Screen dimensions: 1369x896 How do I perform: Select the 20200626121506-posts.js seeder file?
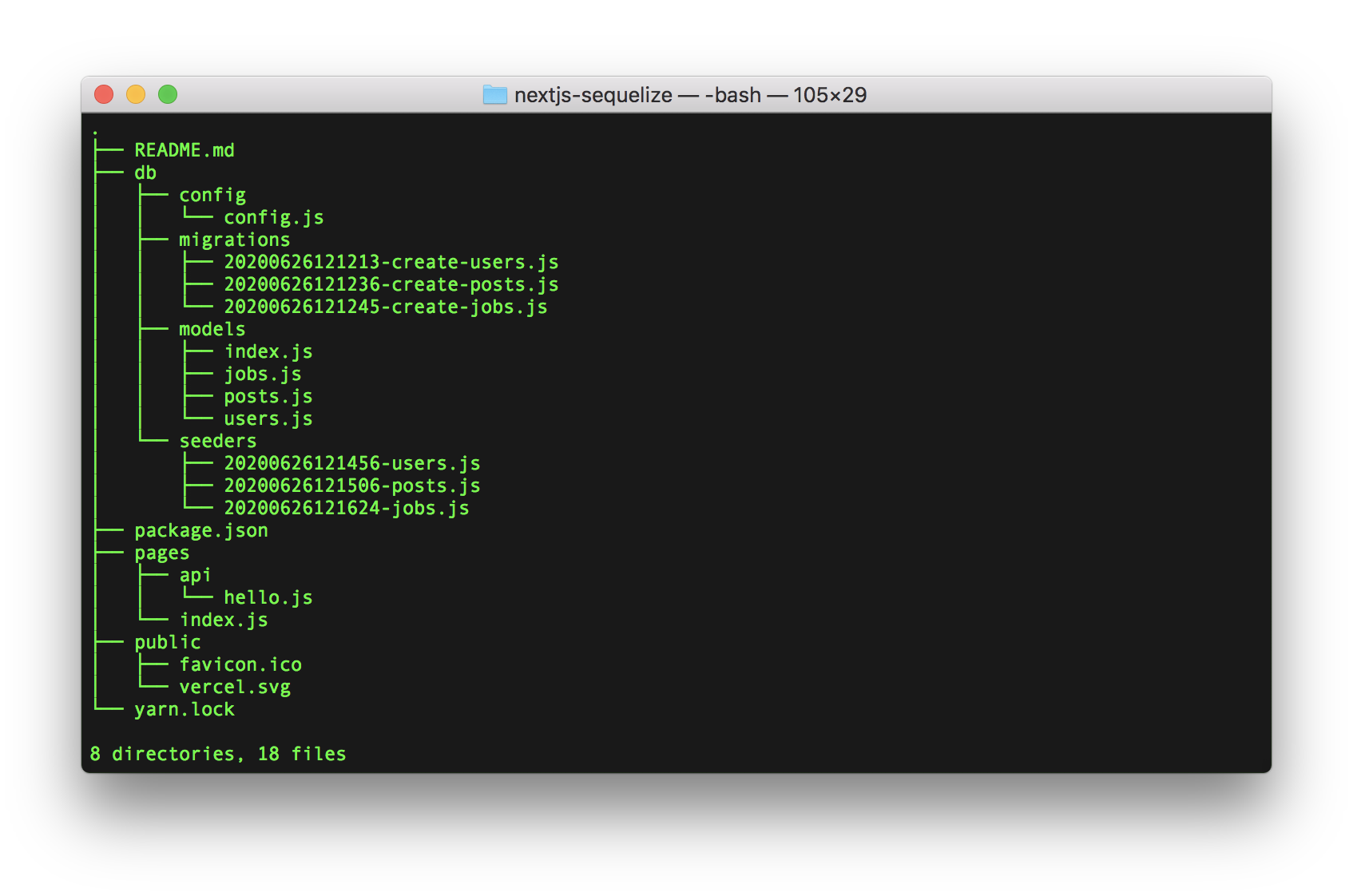pos(352,486)
